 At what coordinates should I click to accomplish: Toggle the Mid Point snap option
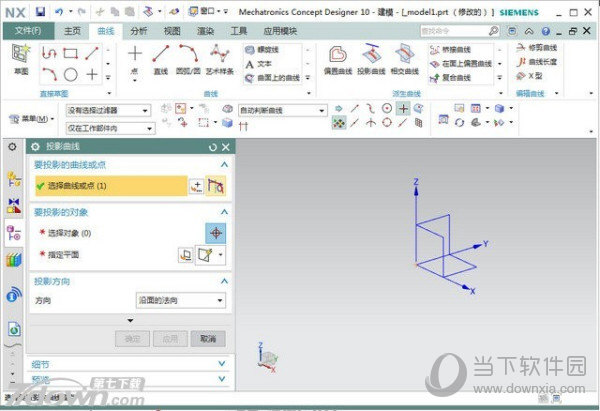pyautogui.click(x=355, y=123)
